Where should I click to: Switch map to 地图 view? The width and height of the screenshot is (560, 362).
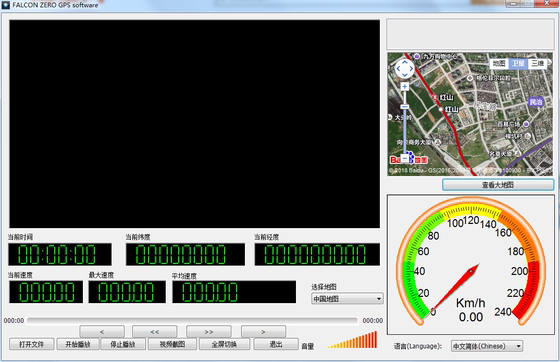tap(499, 64)
